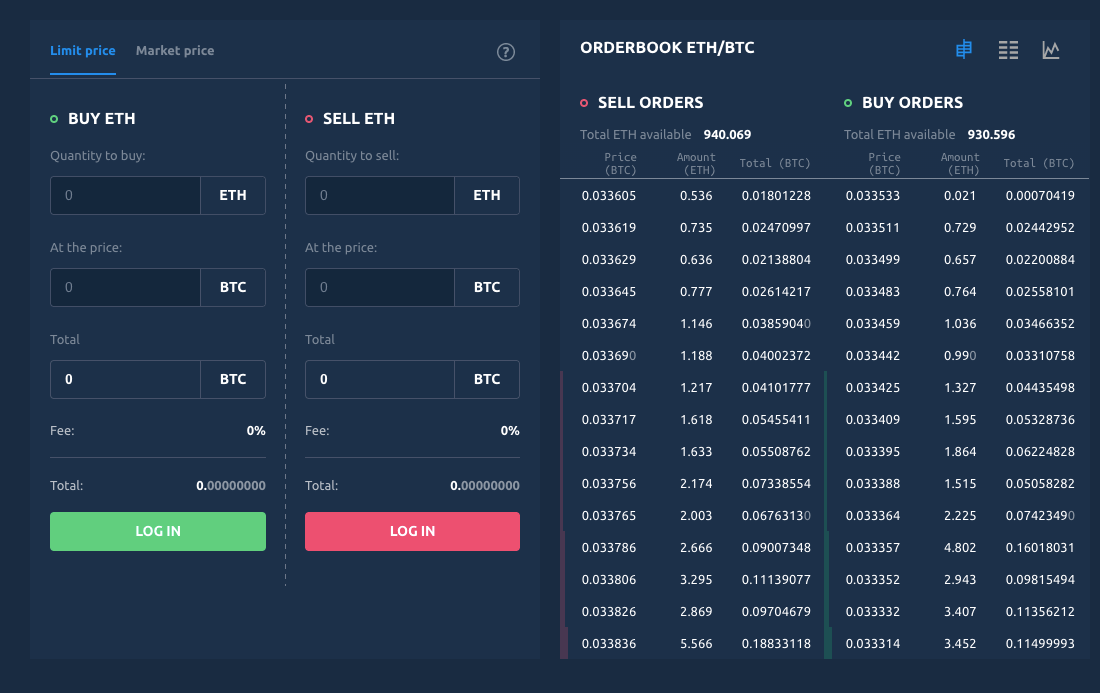The width and height of the screenshot is (1100, 693).
Task: Click the green LOG IN button
Action: [158, 531]
